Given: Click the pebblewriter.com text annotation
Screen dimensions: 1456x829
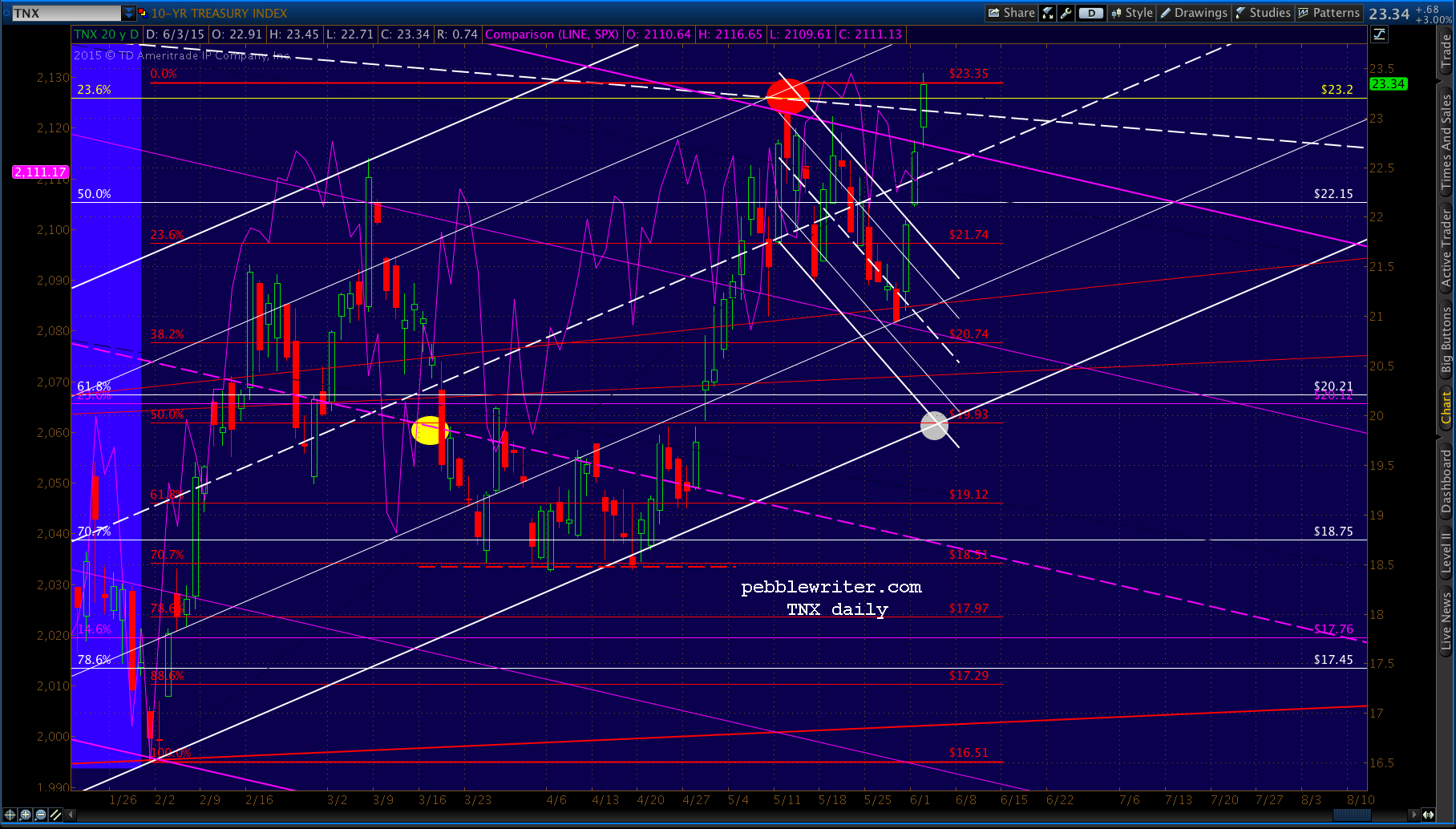Looking at the screenshot, I should (831, 588).
